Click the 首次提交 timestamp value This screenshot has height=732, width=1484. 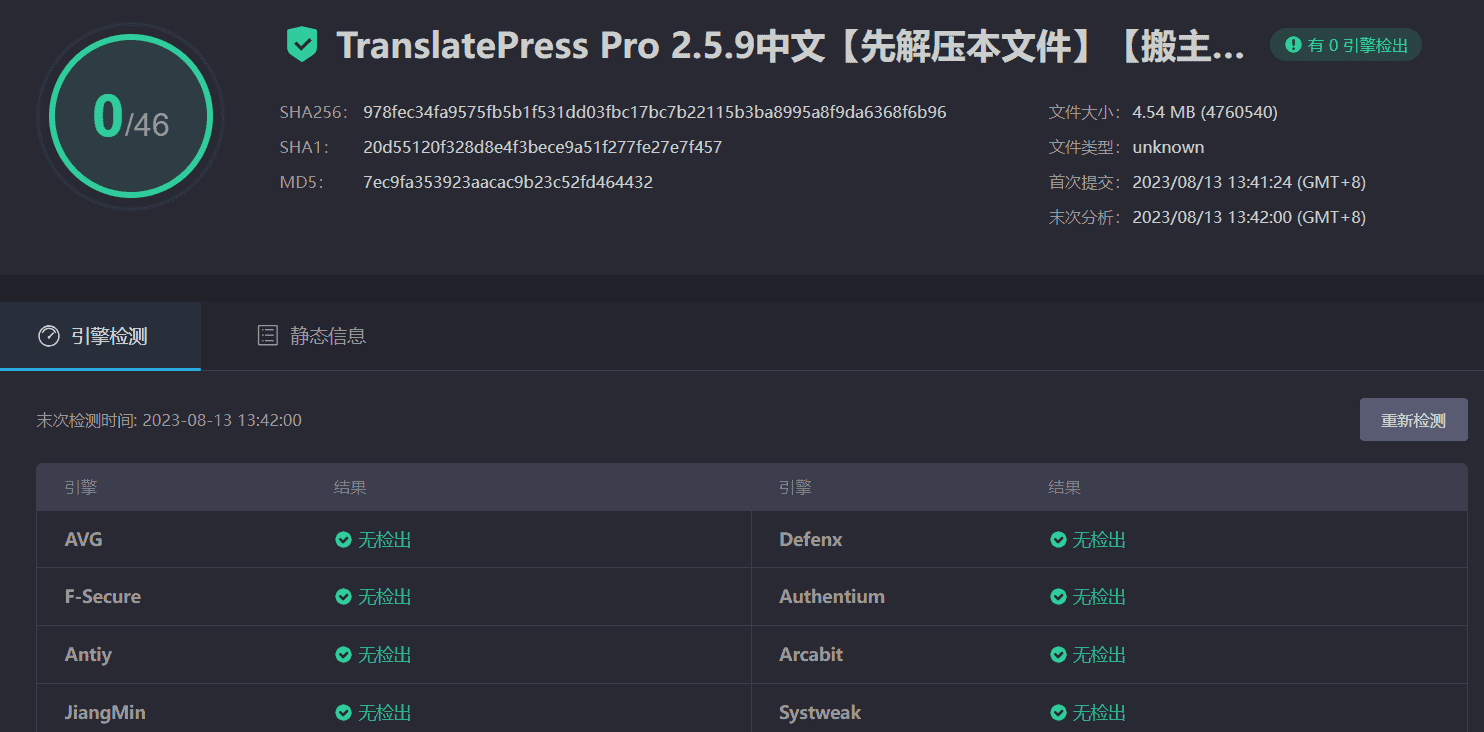coord(1249,182)
